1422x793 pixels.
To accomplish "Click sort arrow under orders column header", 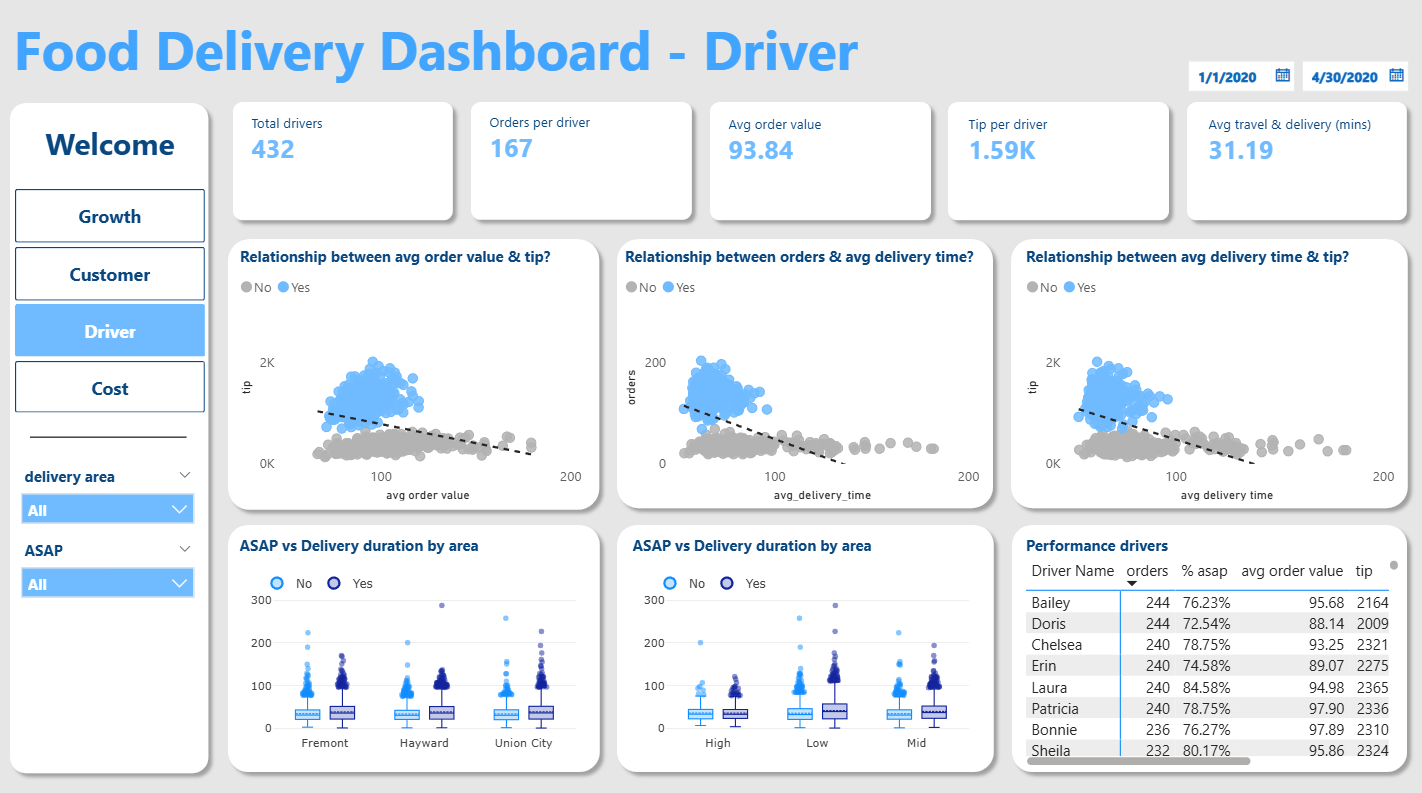I will click(x=1132, y=584).
